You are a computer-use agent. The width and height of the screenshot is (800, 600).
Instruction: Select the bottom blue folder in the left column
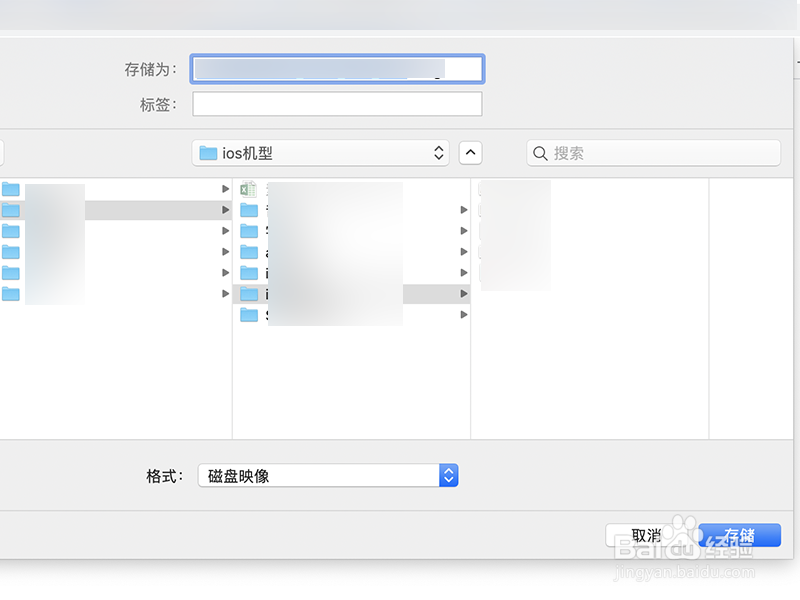10,293
